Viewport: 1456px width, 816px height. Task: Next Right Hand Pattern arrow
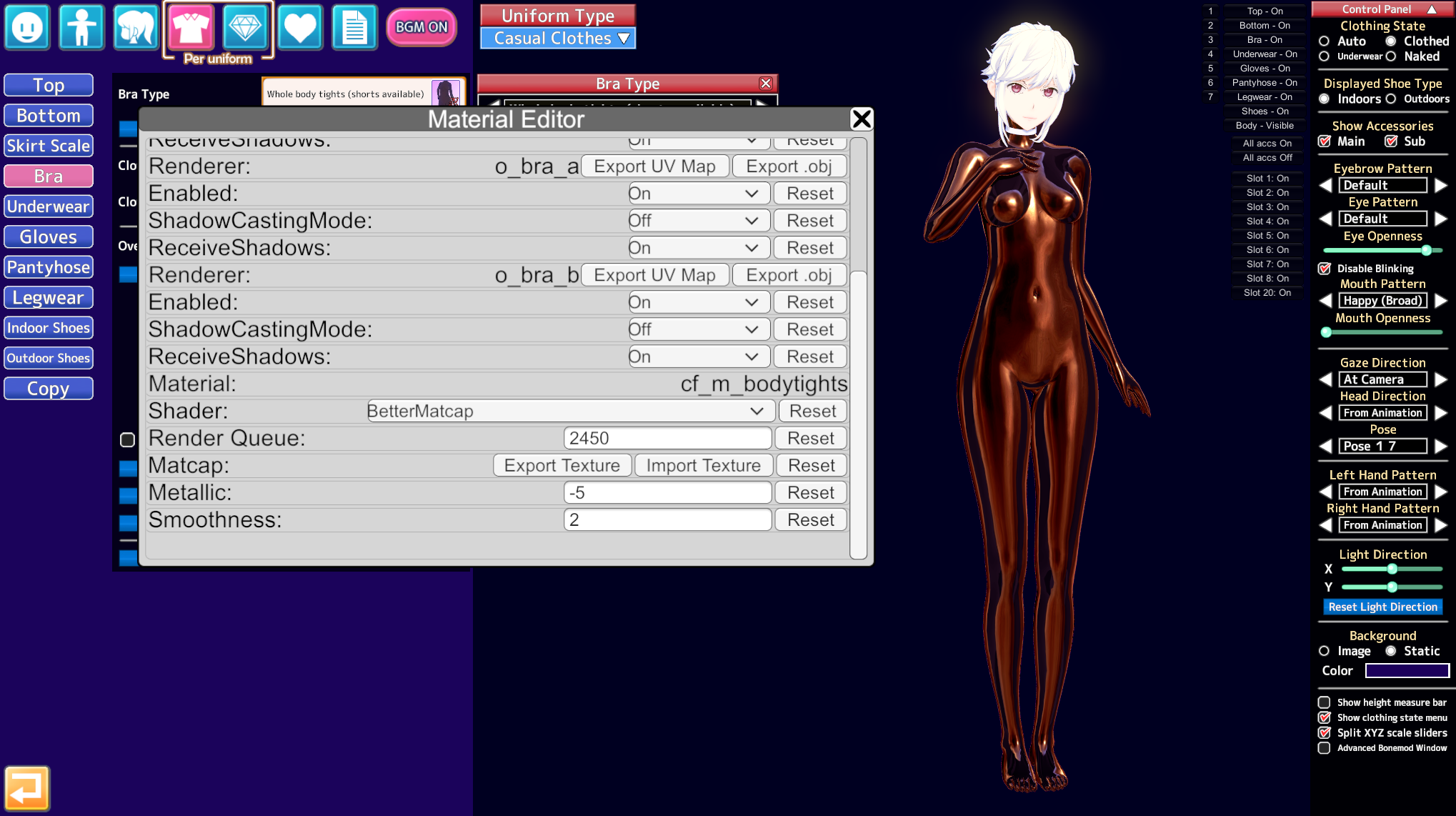[x=1441, y=525]
